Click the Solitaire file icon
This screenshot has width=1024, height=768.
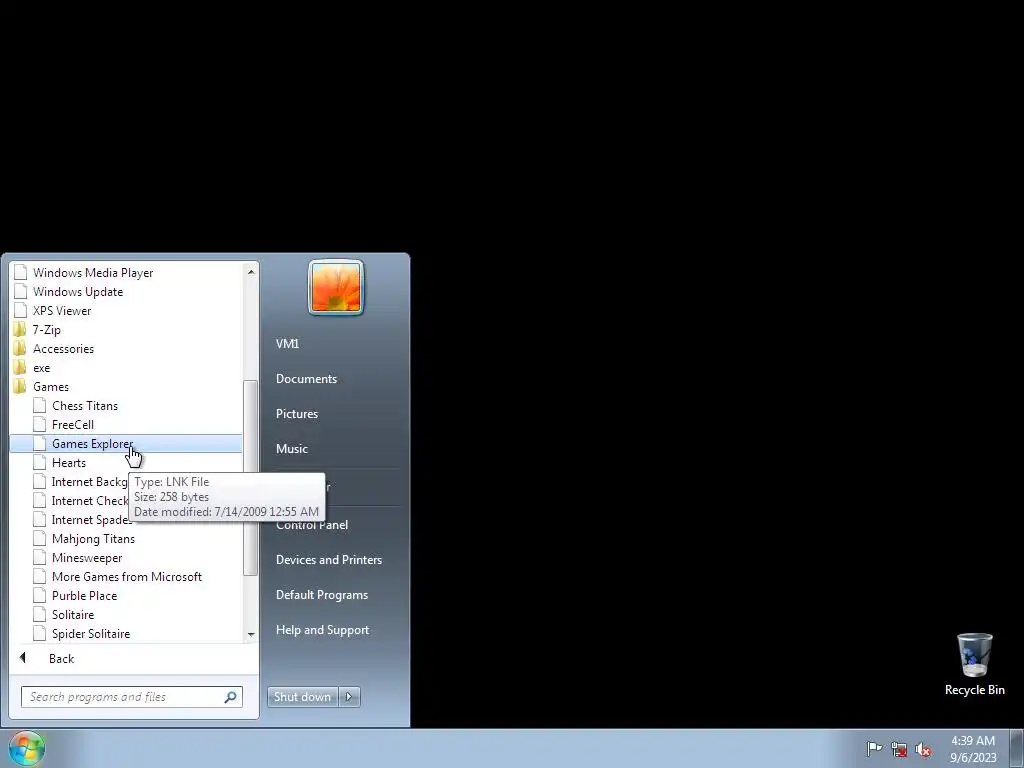point(40,615)
